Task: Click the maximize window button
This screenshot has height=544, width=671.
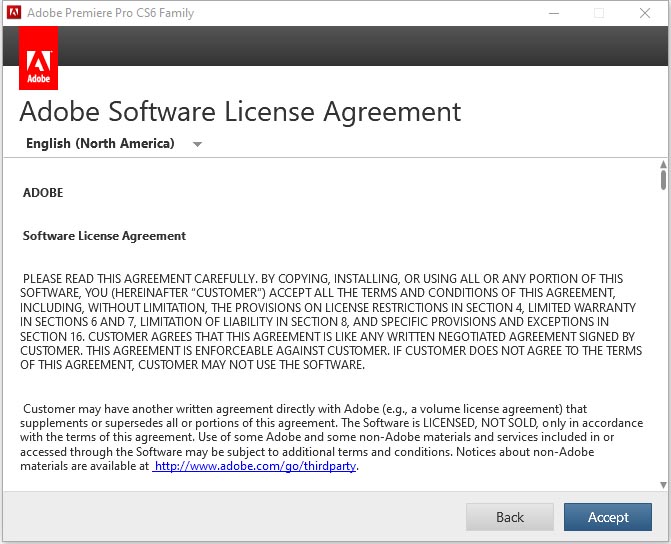Action: (599, 13)
